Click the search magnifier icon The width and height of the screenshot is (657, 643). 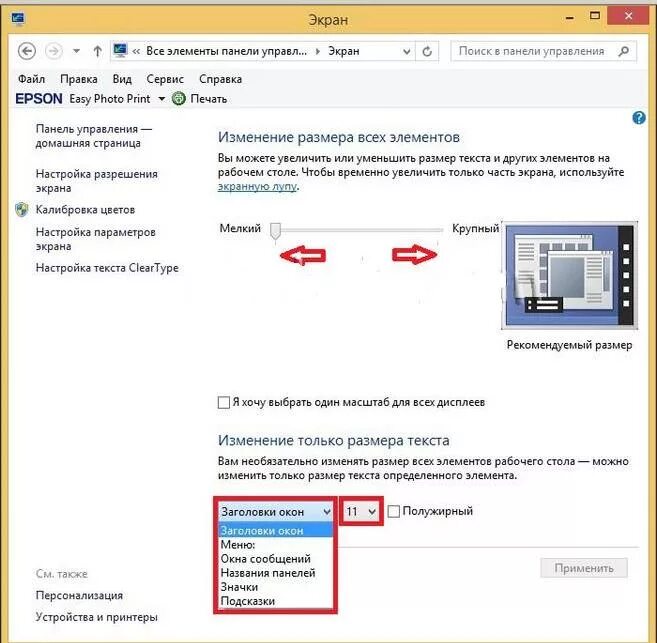click(623, 51)
